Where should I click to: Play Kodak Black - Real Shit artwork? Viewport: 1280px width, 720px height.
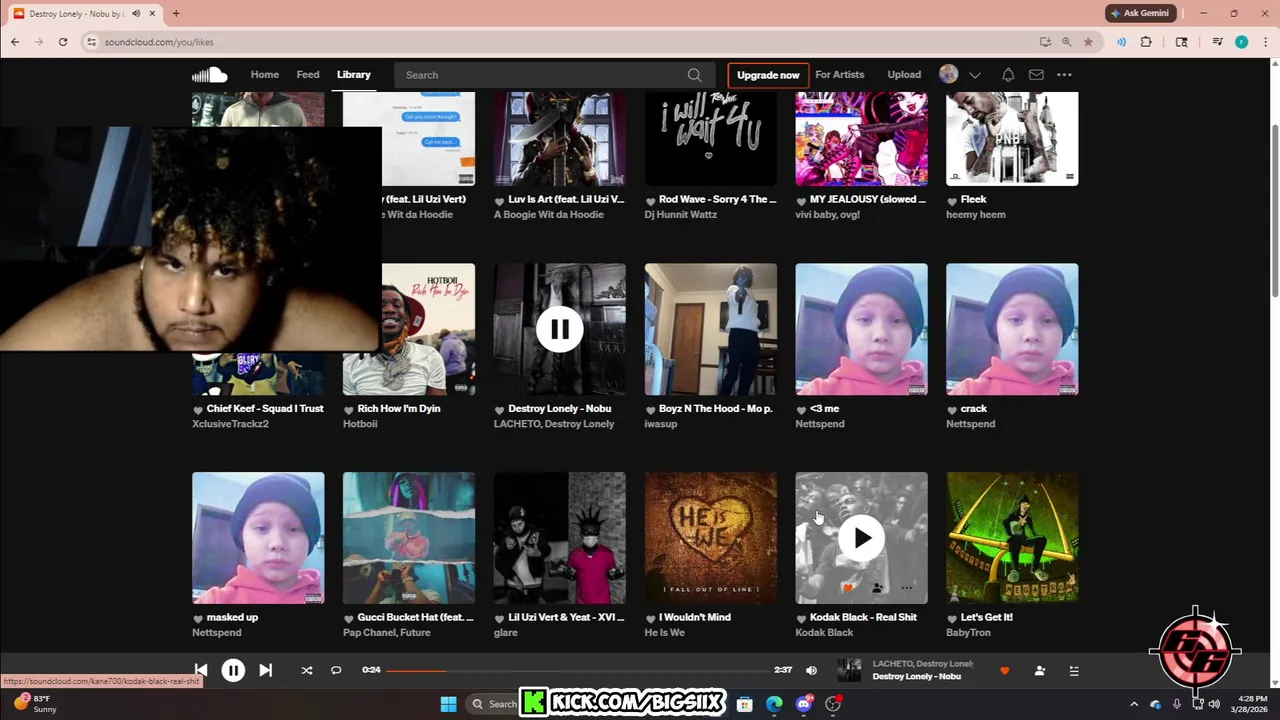pos(861,538)
